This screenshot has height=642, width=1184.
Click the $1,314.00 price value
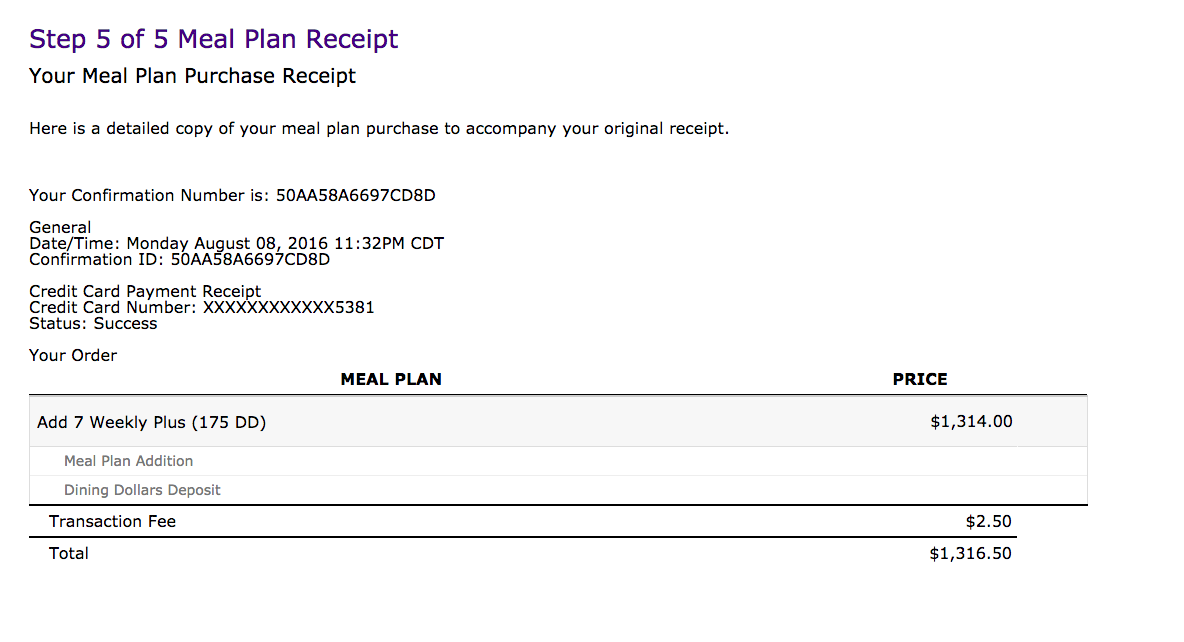point(971,421)
